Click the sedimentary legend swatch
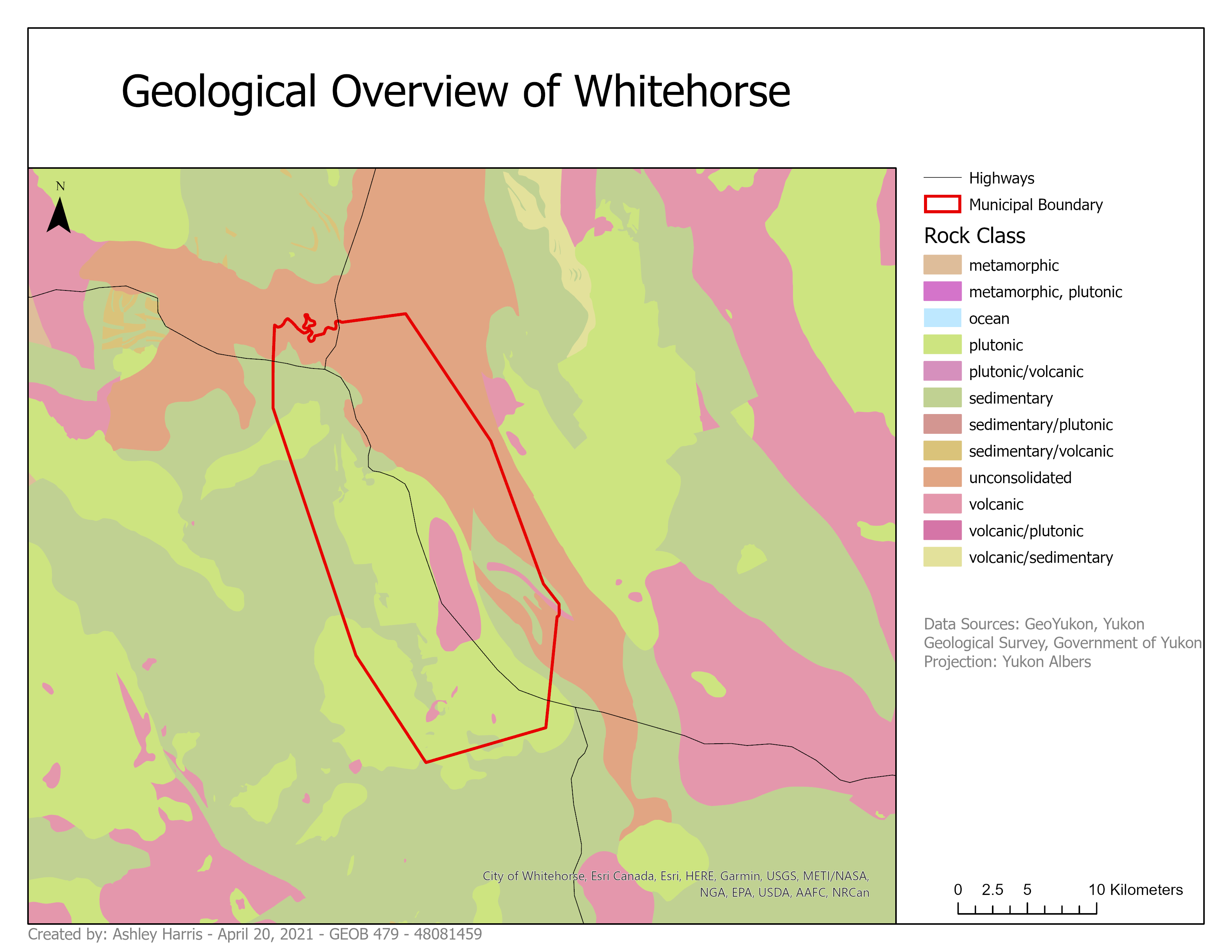This screenshot has height=952, width=1232. [x=942, y=398]
